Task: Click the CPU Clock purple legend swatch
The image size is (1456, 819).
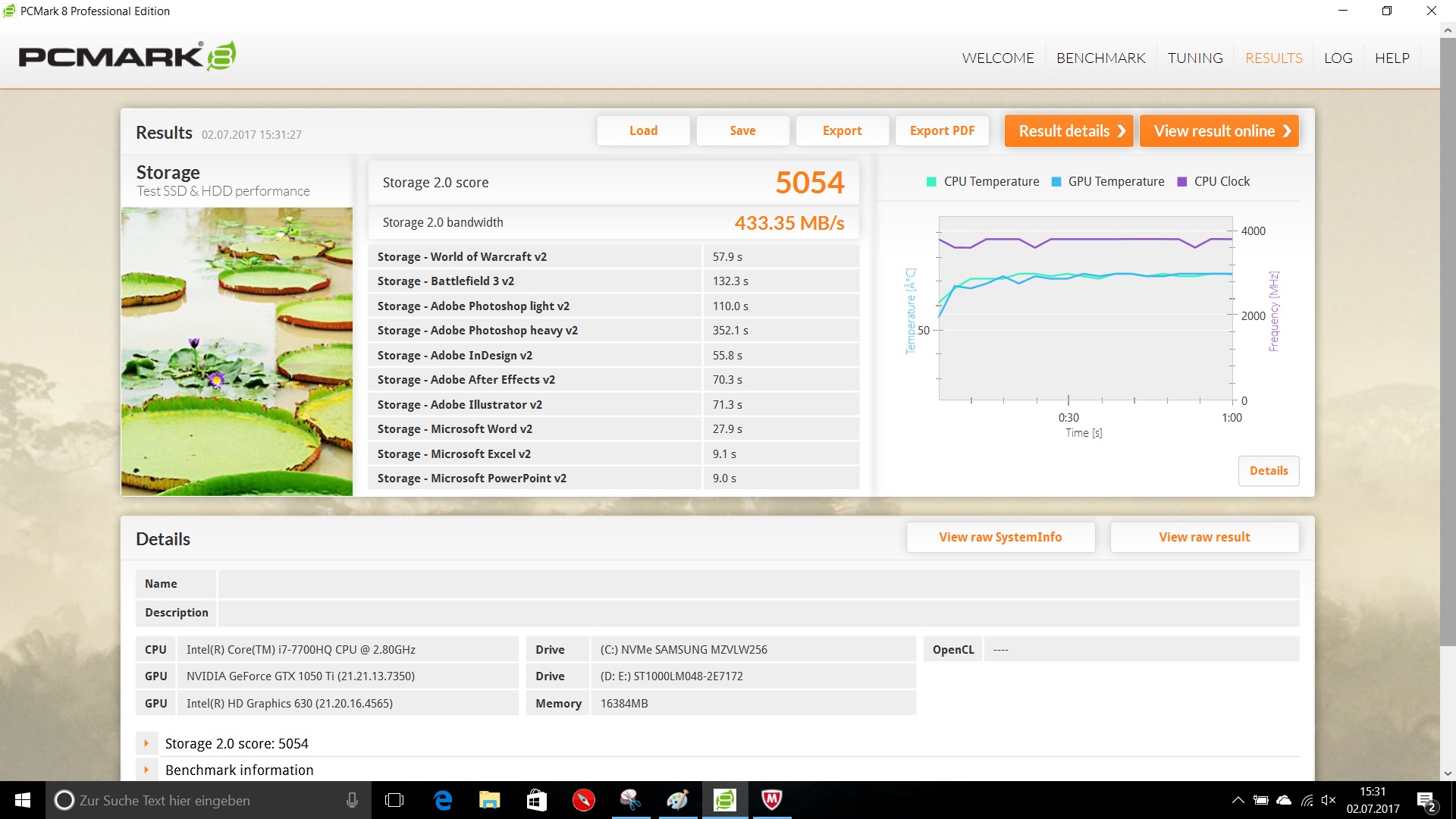Action: (x=1181, y=182)
